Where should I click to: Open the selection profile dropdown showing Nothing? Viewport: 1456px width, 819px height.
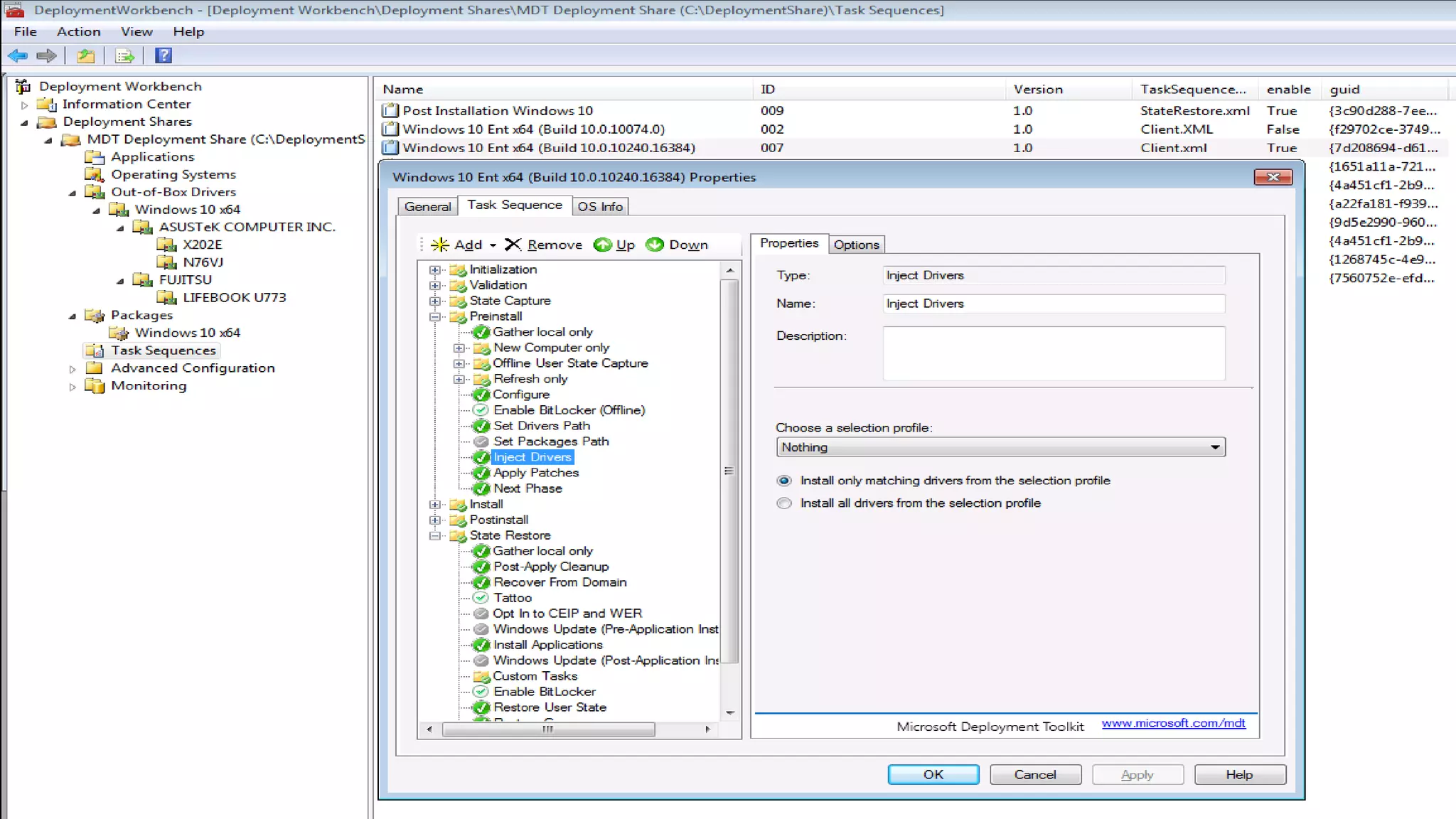(x=1000, y=447)
